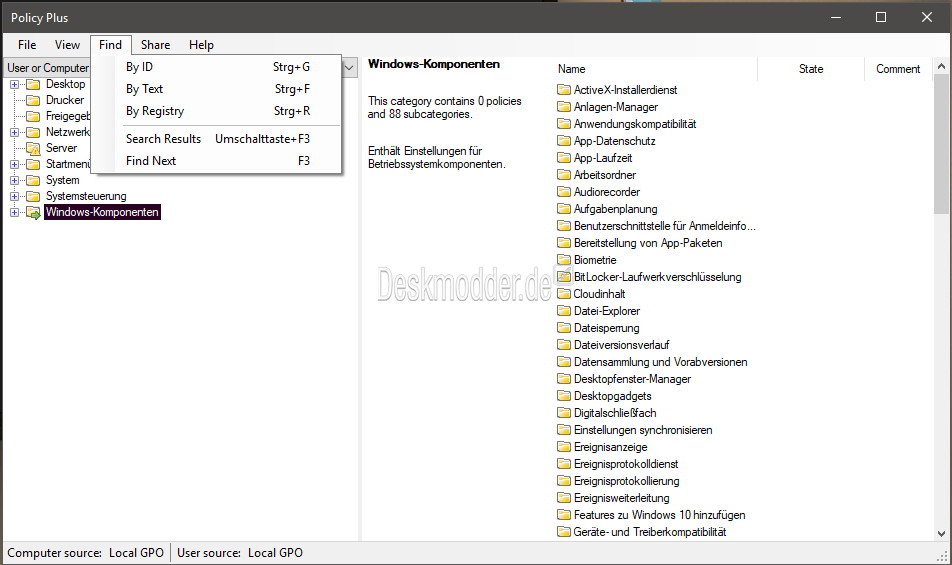Click the Windows-Komponenten folder icon in tree
952x565 pixels.
(x=33, y=212)
